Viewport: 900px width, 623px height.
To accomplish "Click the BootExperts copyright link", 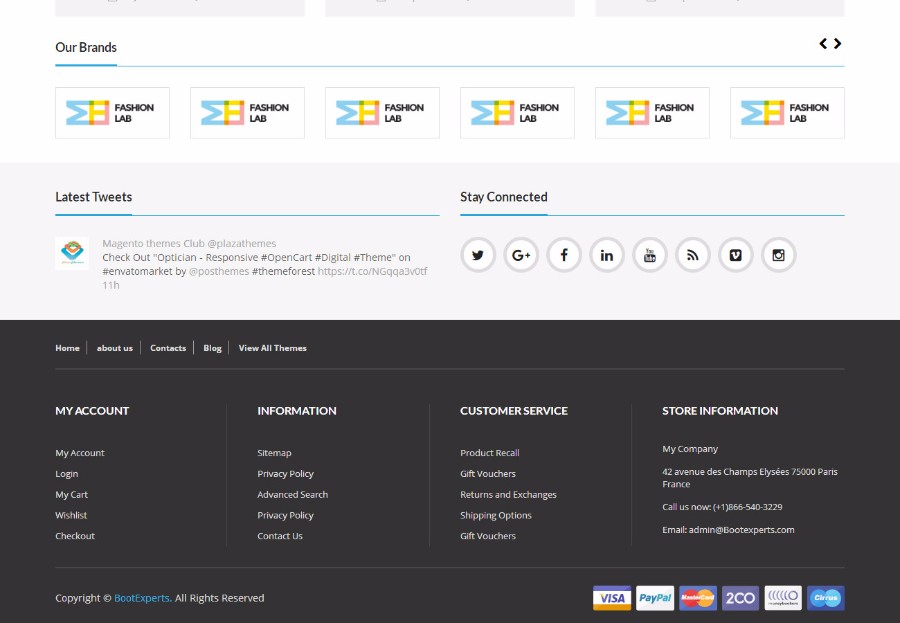I will (142, 598).
